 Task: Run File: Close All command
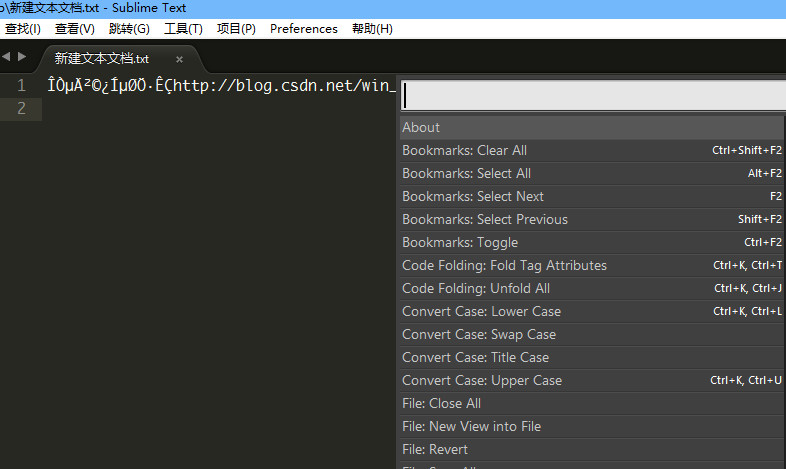tap(592, 404)
